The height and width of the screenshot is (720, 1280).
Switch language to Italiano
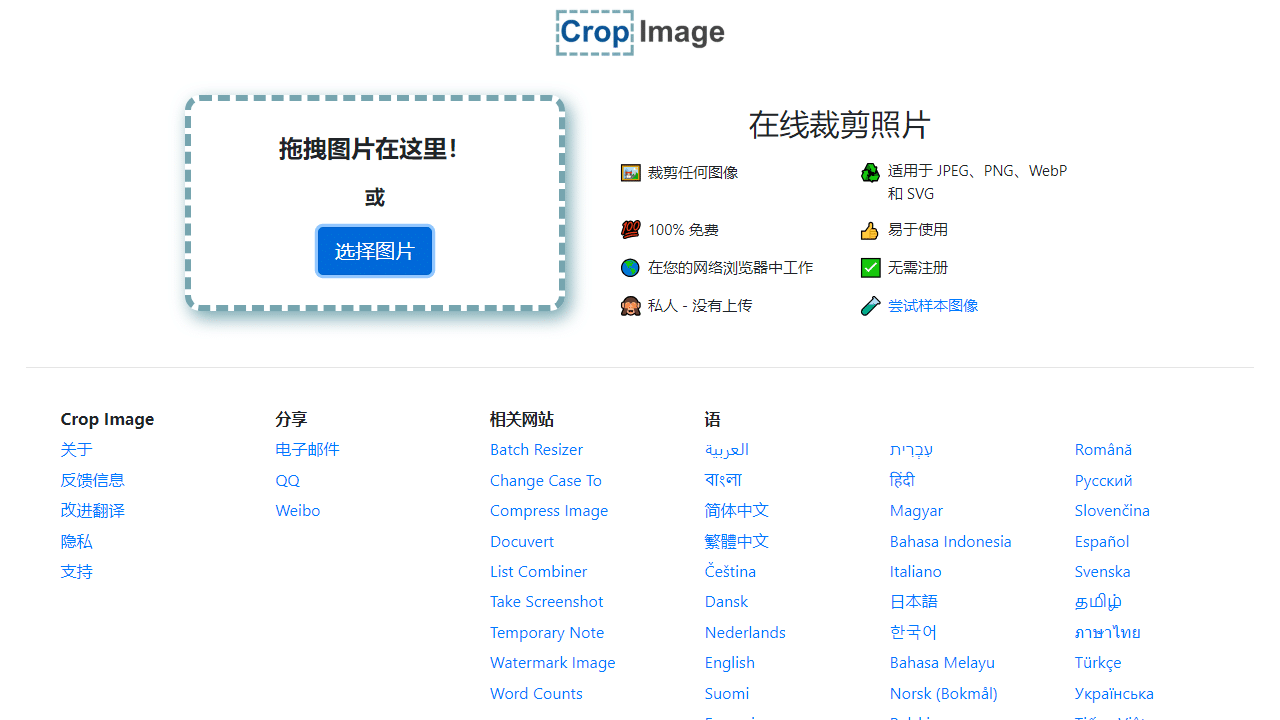tap(915, 572)
